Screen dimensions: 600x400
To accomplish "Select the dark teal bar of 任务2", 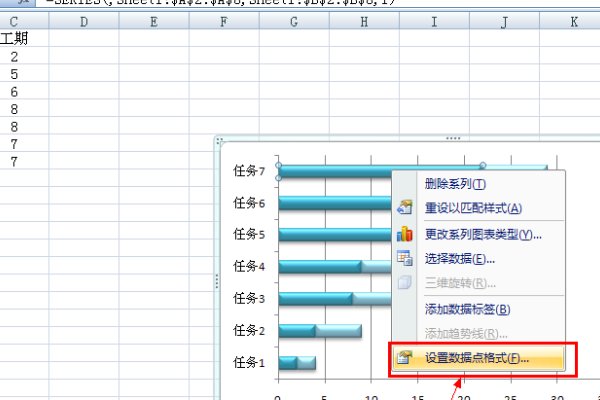I will click(297, 331).
